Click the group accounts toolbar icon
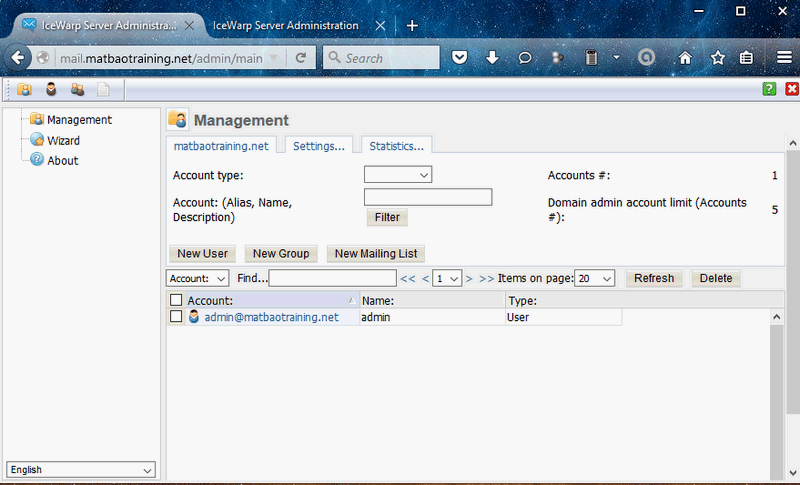 point(78,90)
